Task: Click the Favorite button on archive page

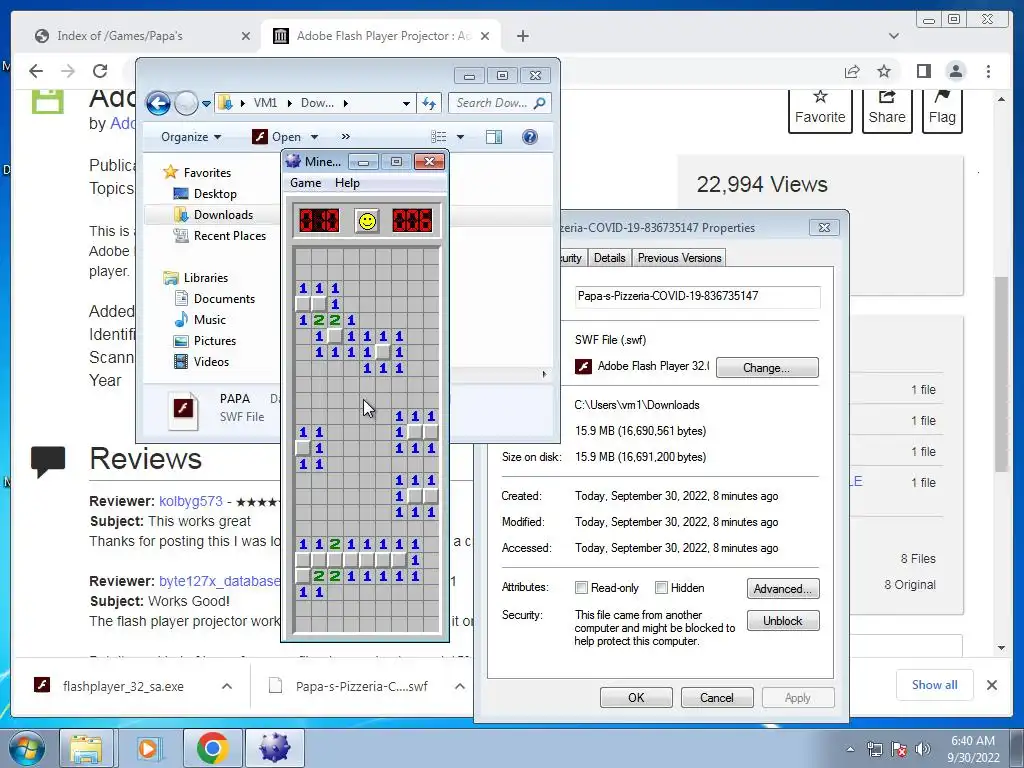Action: coord(820,110)
